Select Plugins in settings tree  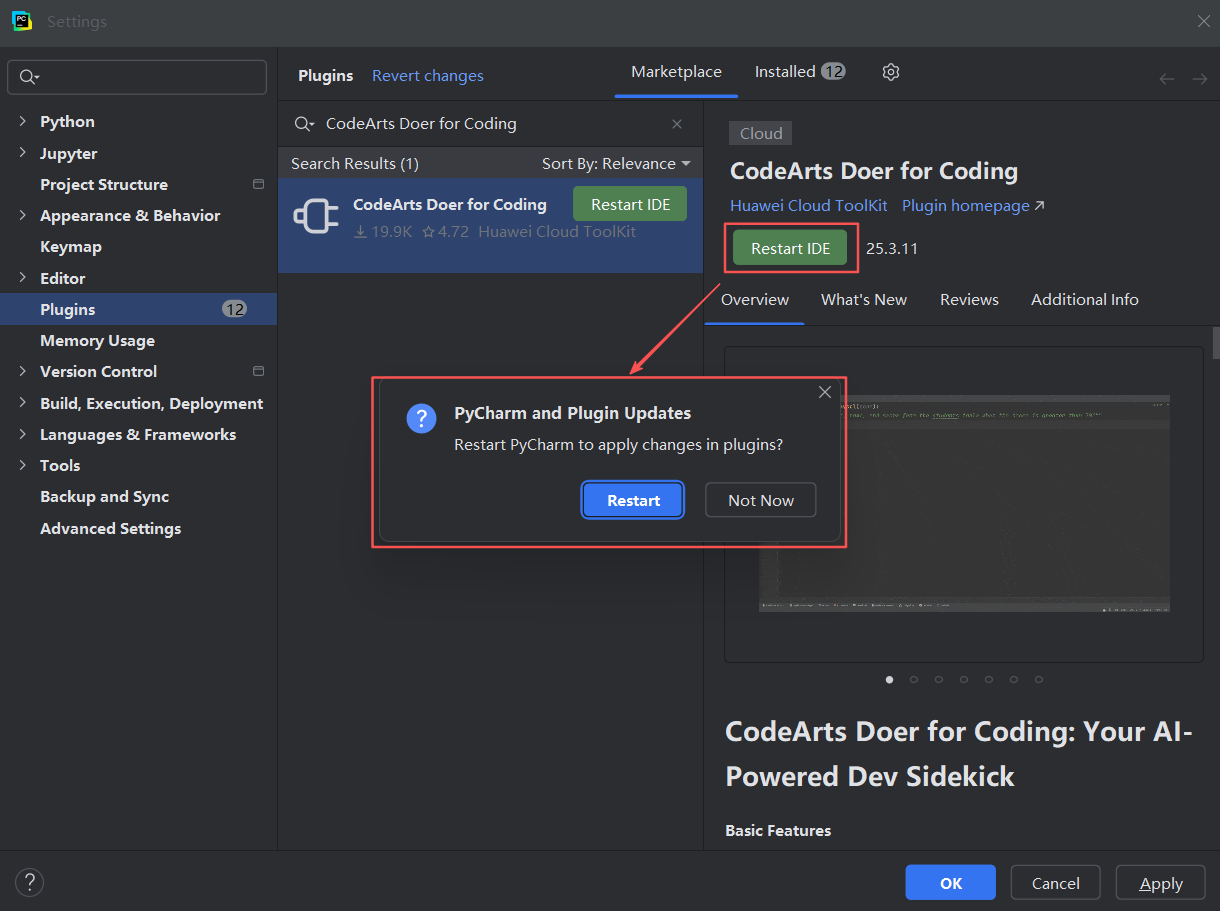point(138,309)
